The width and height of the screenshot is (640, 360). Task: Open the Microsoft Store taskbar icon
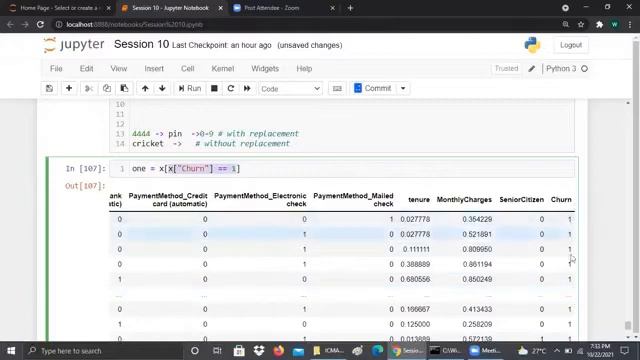tap(239, 351)
